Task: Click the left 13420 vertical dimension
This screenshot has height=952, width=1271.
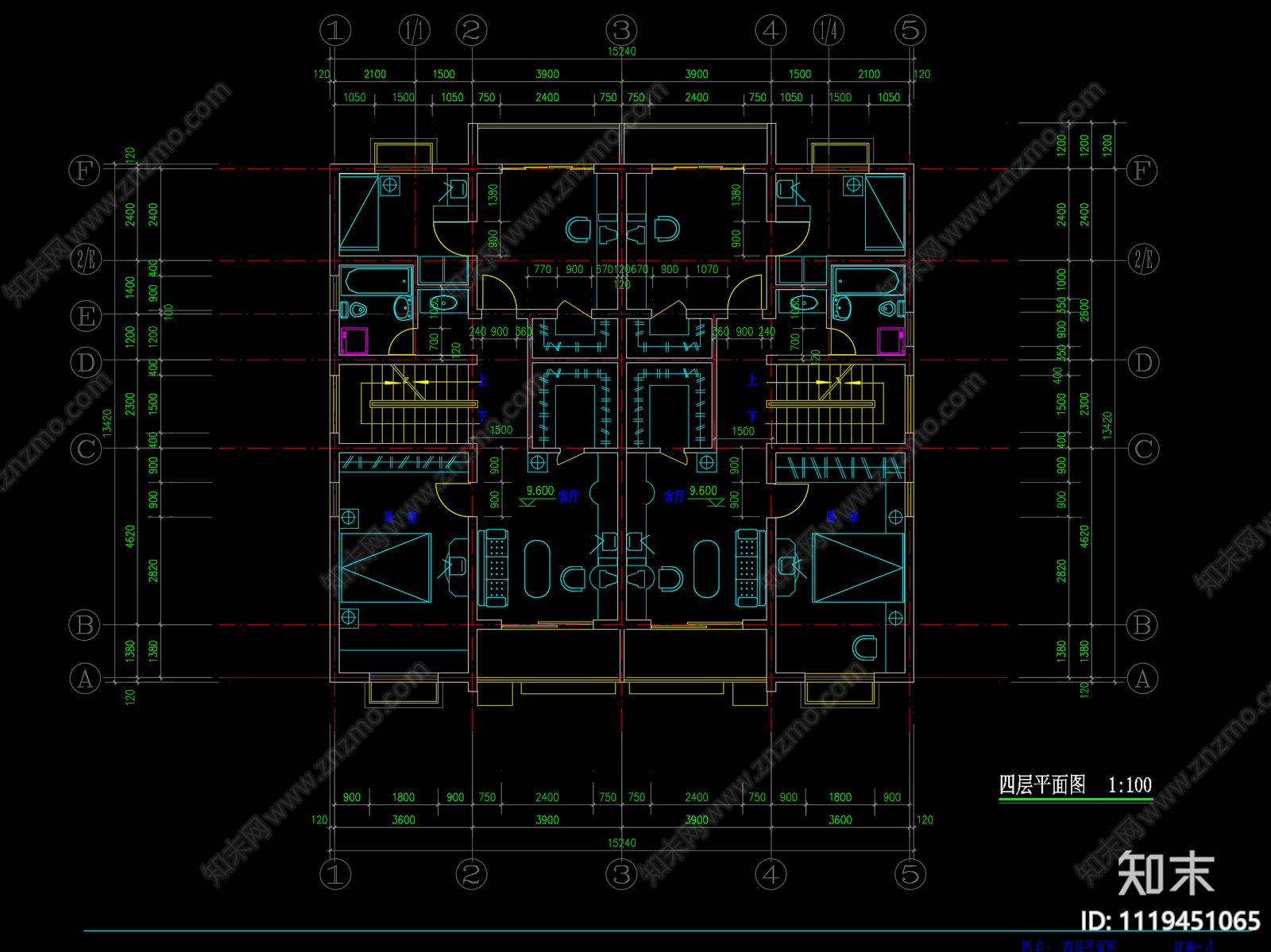Action: click(x=107, y=422)
